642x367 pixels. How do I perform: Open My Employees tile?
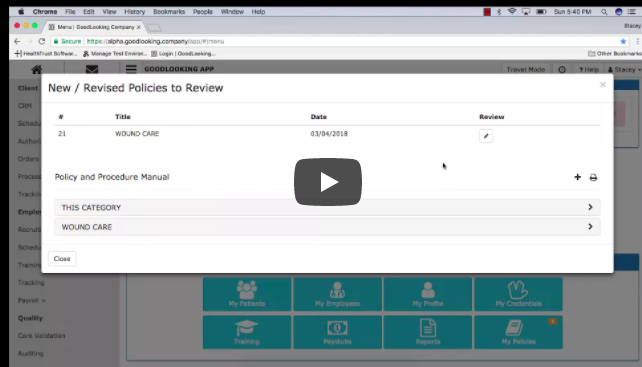pos(337,294)
